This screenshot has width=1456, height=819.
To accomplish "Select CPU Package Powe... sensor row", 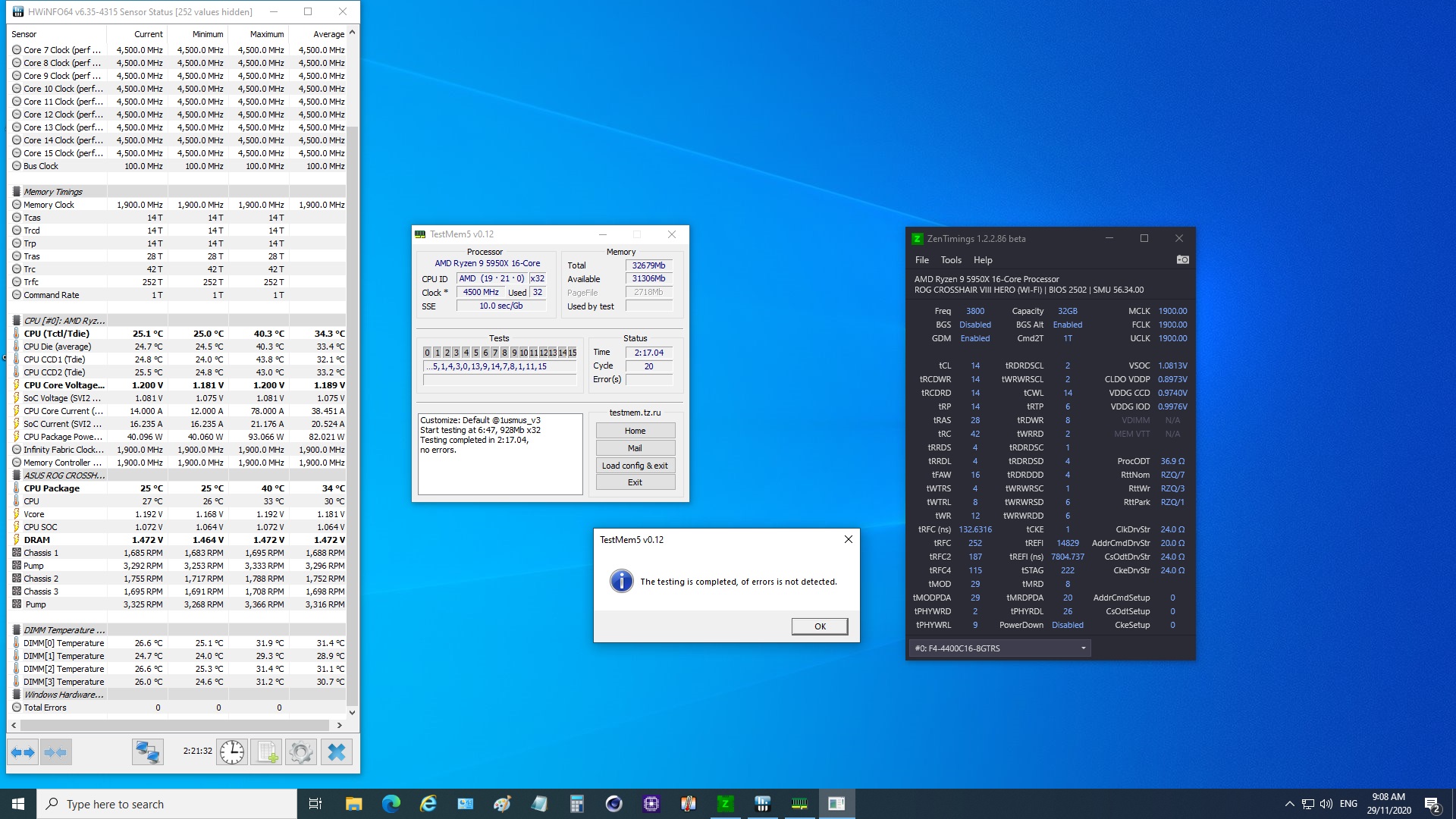I will 177,437.
